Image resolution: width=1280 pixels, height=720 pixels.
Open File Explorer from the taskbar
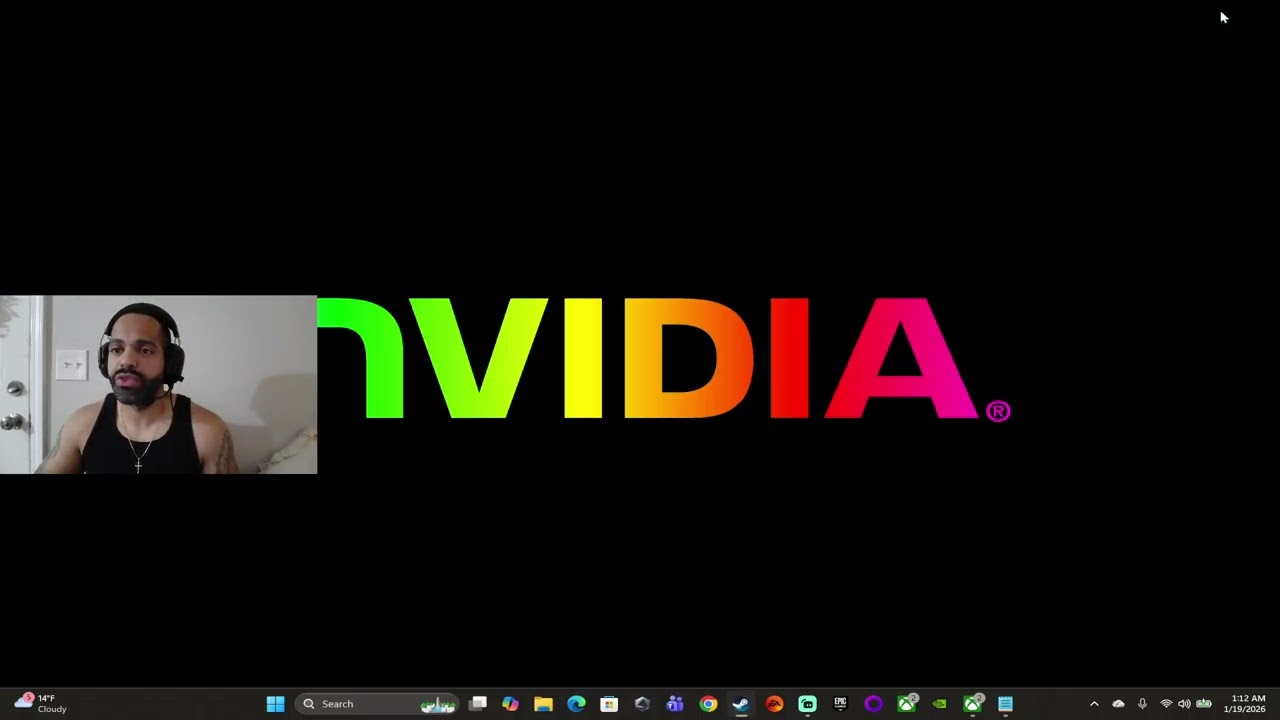point(543,704)
